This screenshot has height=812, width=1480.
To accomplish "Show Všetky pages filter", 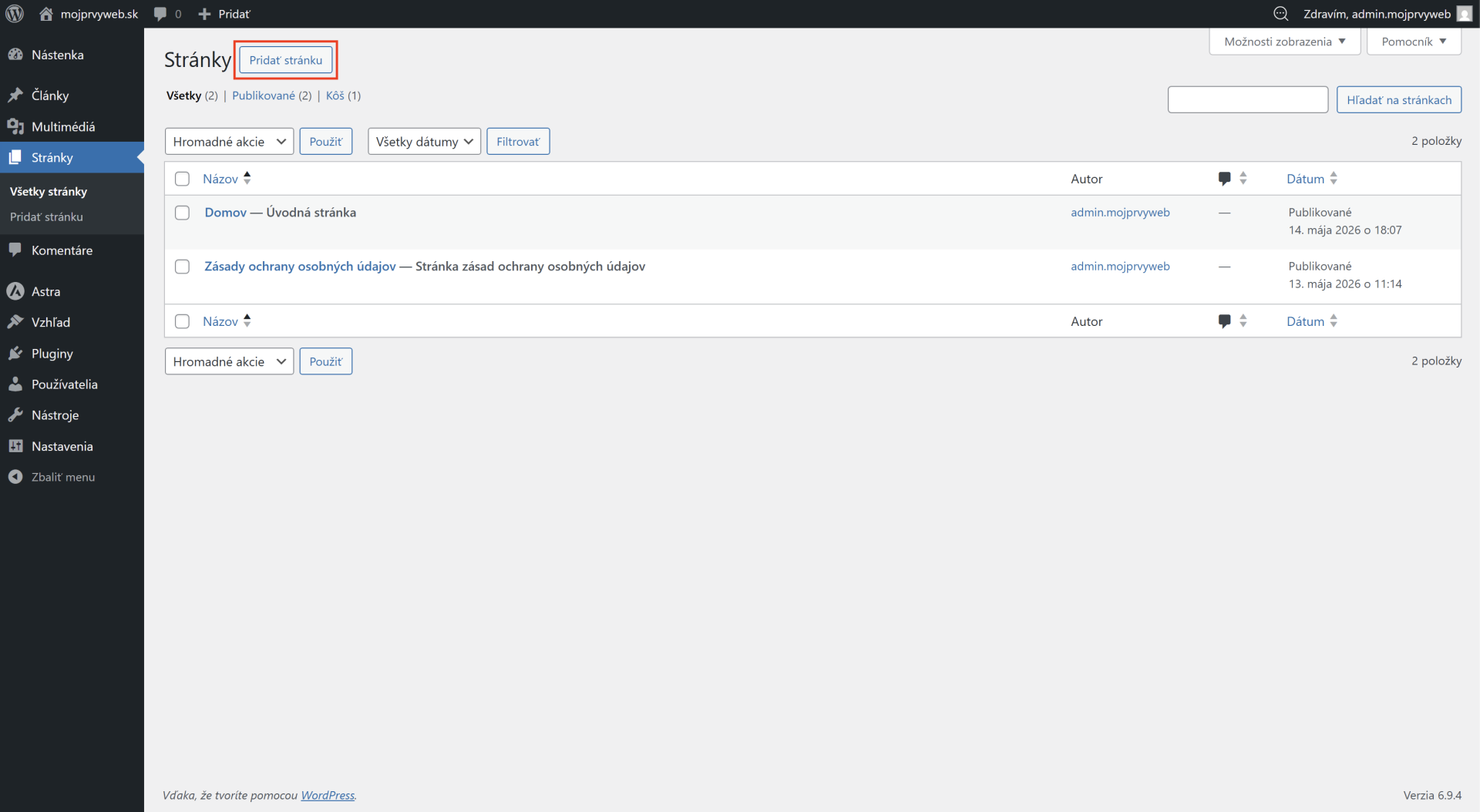I will [x=183, y=96].
